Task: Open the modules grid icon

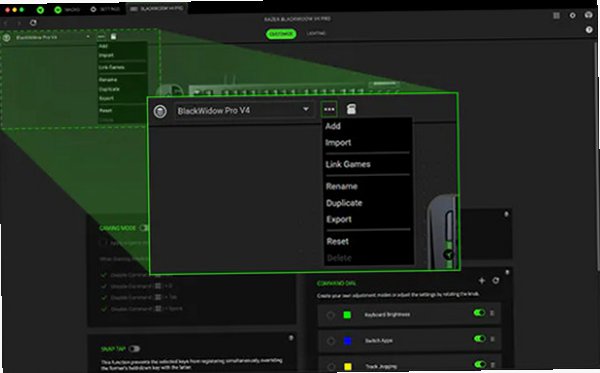Action: click(x=556, y=15)
